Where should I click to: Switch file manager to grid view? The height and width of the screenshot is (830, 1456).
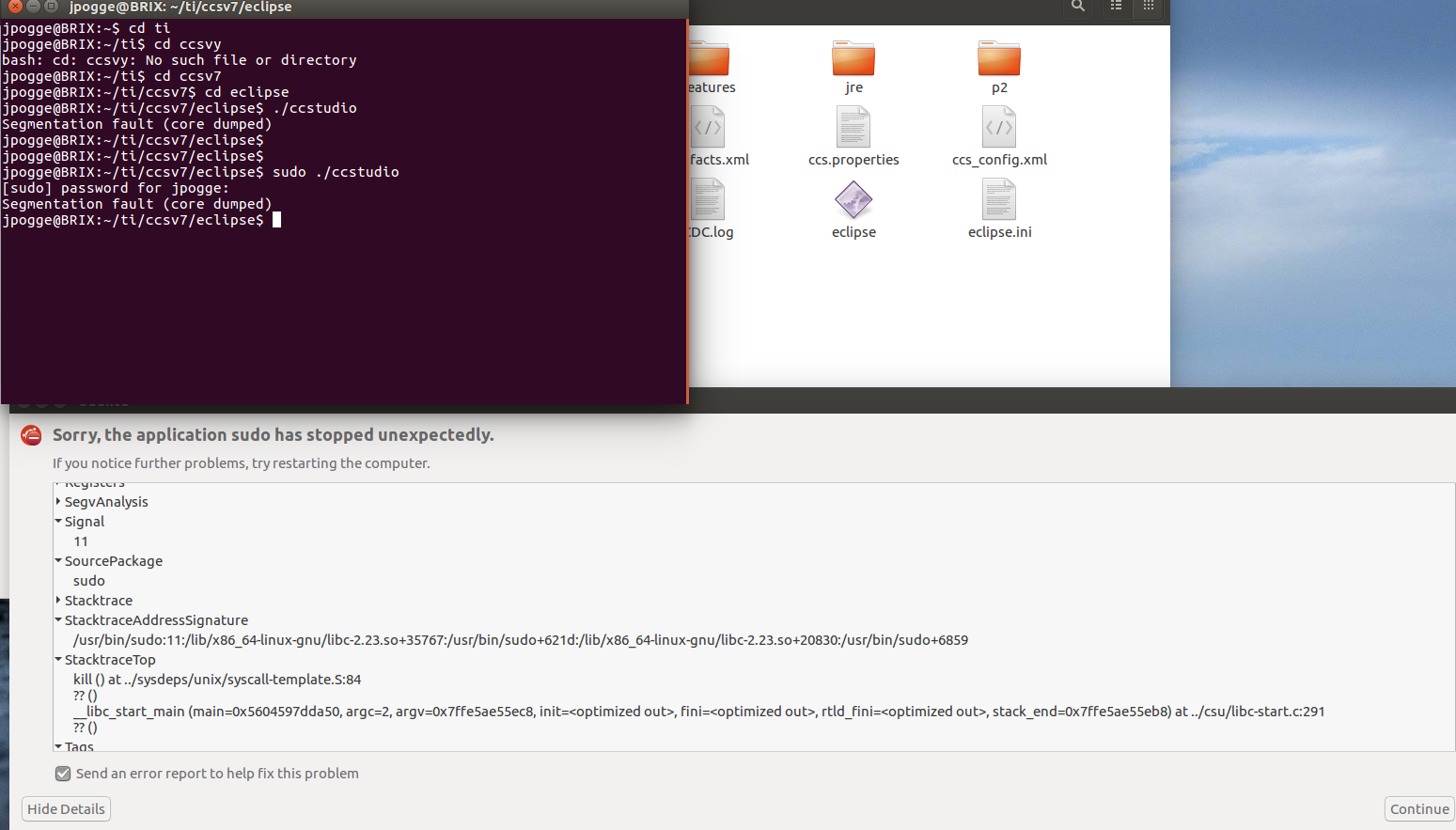(1149, 7)
